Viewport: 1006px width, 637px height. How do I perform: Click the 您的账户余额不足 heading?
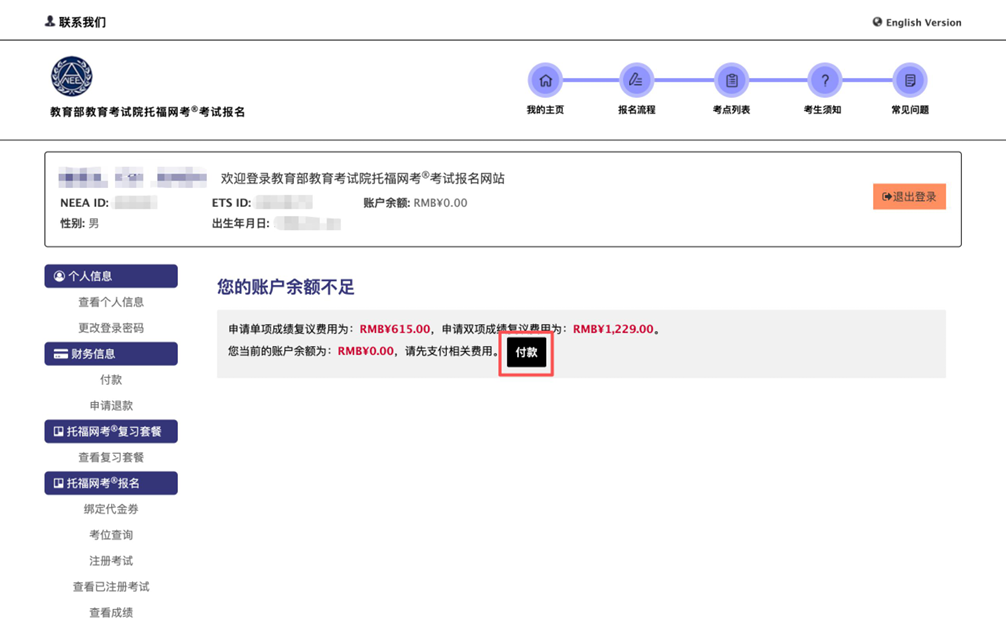pyautogui.click(x=286, y=287)
